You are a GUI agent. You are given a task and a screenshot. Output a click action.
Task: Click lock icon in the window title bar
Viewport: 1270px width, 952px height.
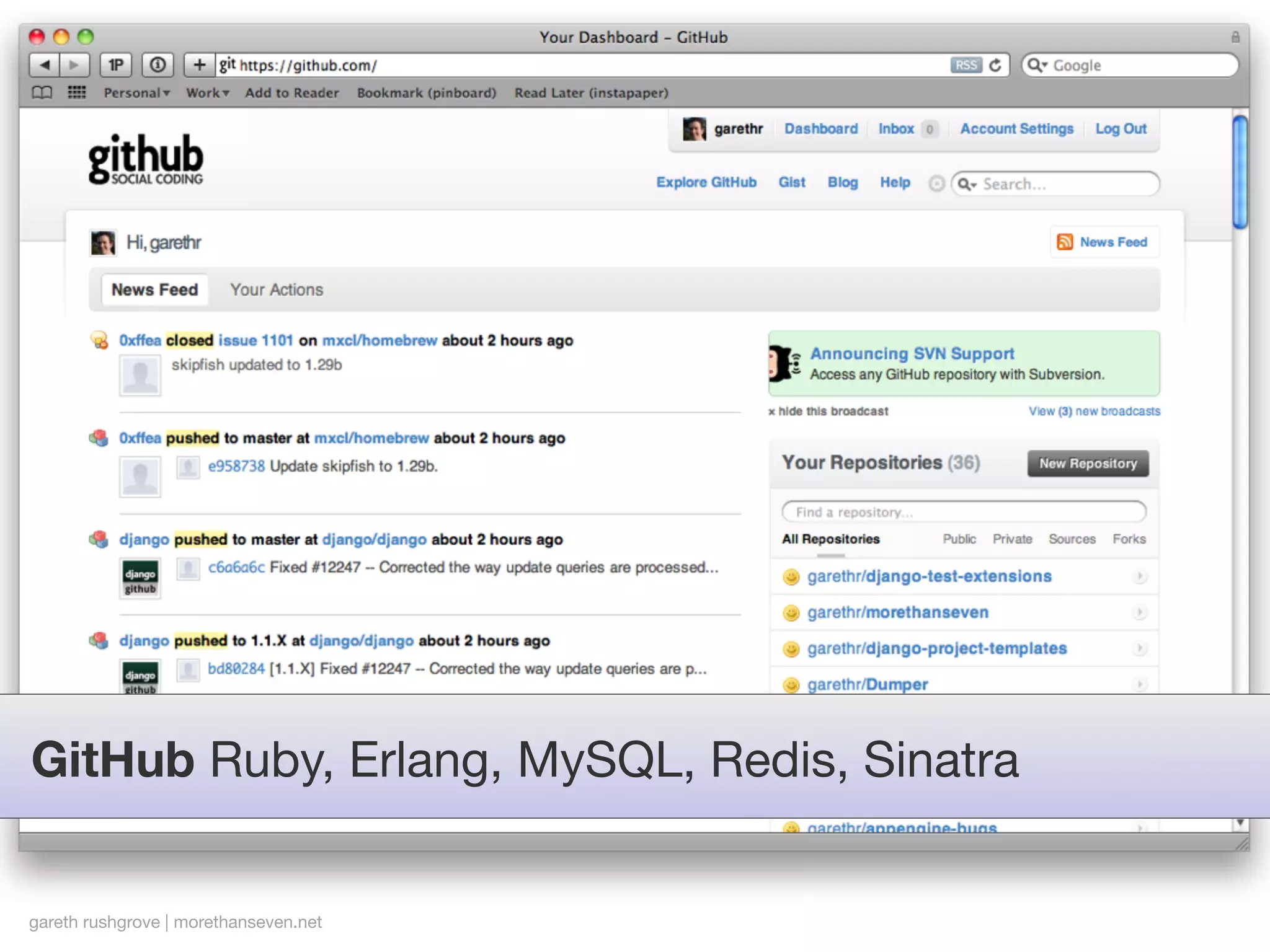coord(1235,37)
